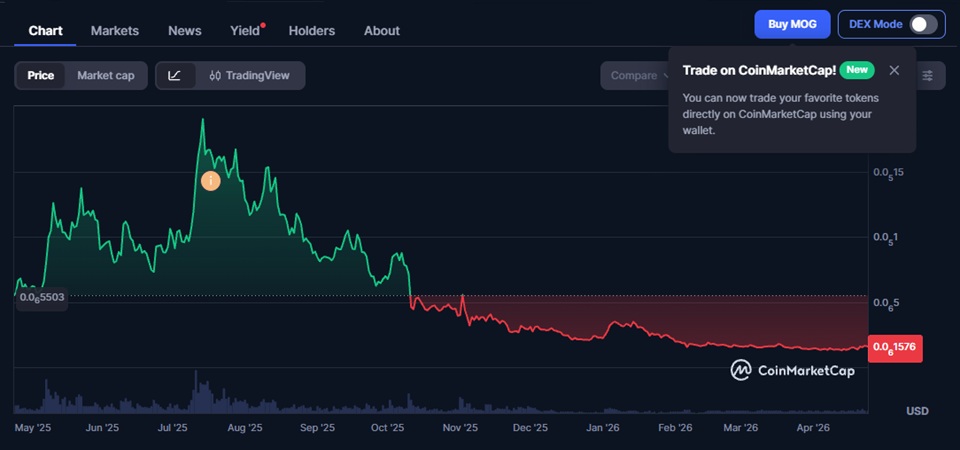This screenshot has height=450, width=960.
Task: Open the Holders tab
Action: pyautogui.click(x=312, y=31)
